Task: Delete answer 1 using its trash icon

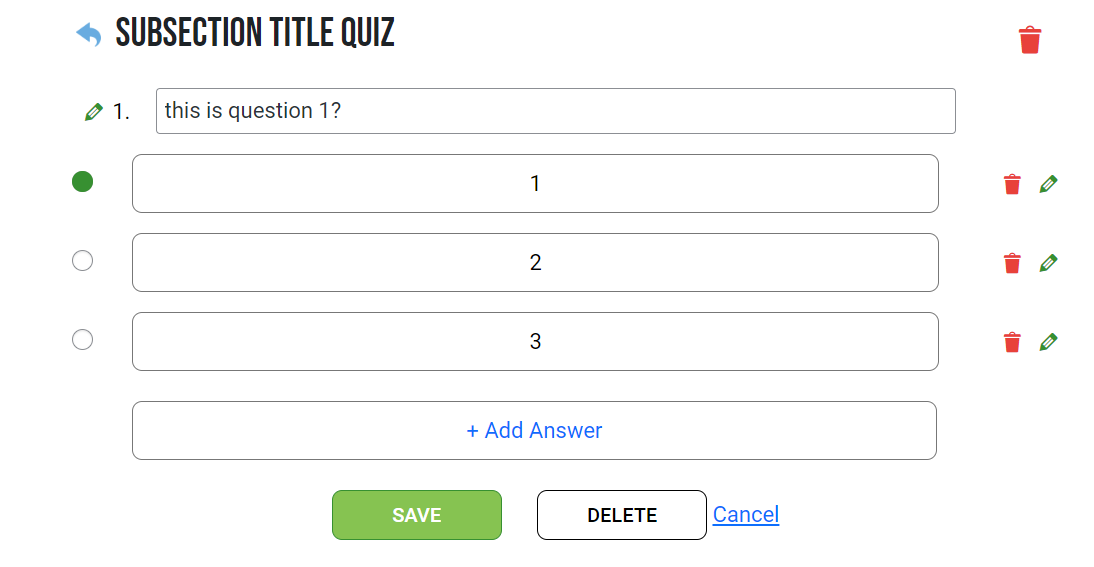Action: [1012, 184]
